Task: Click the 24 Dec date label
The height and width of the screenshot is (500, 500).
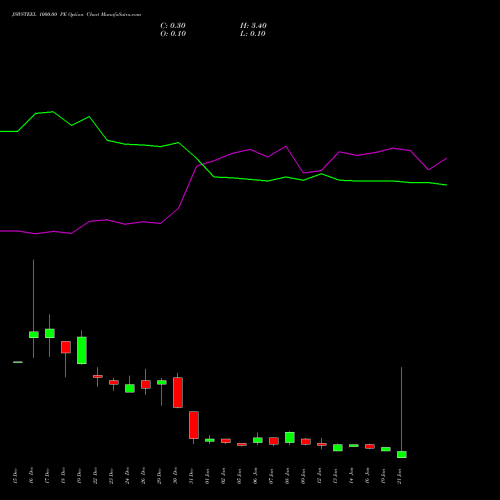Action: [127, 476]
